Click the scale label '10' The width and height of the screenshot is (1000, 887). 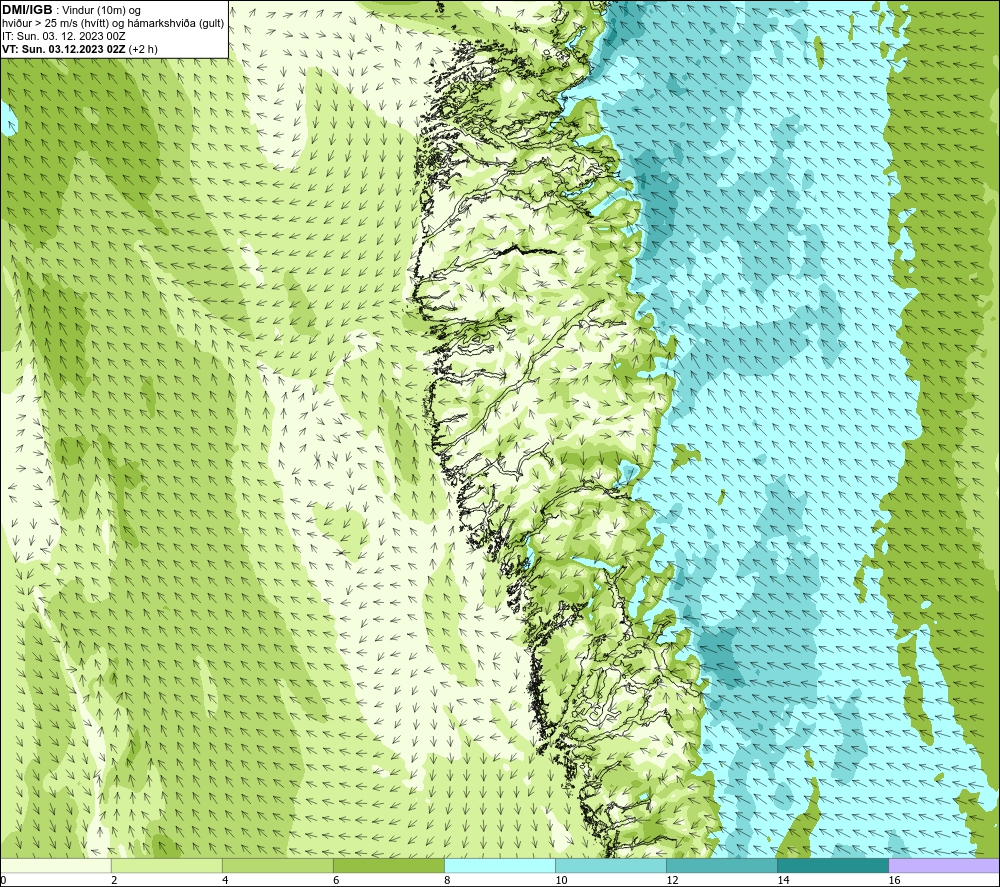(561, 880)
